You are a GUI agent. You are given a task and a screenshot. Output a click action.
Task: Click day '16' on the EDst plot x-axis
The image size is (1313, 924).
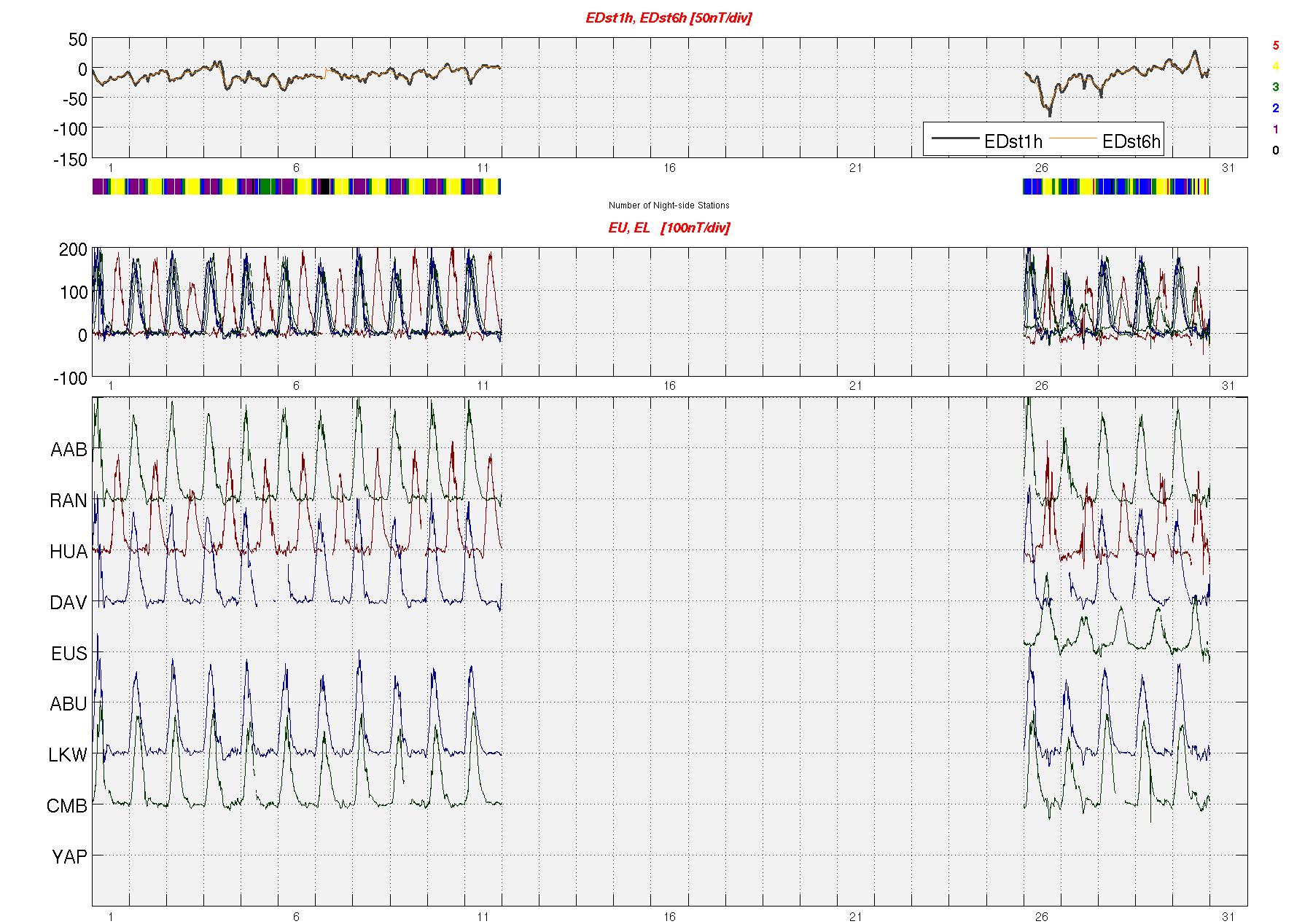(669, 168)
